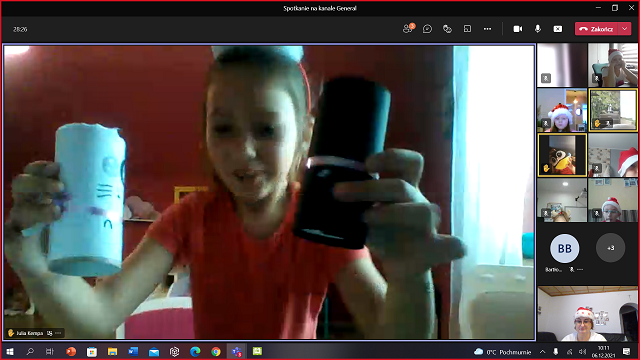Viewport: 640px width, 360px height.
Task: Click the Zakończ end call button
Action: [x=597, y=29]
